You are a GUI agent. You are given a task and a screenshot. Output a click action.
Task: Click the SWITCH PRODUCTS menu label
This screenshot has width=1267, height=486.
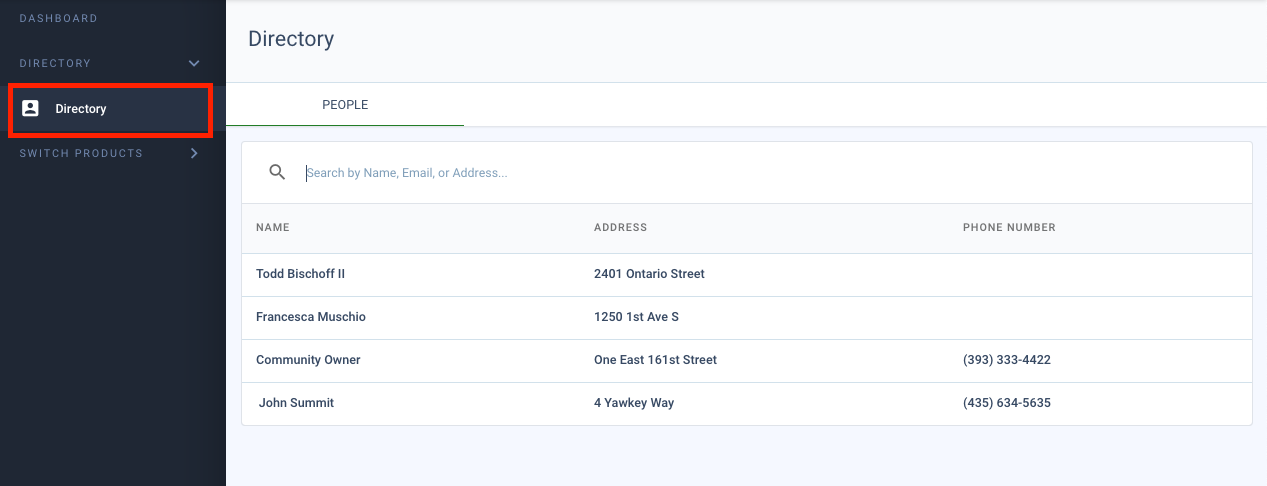coord(81,154)
